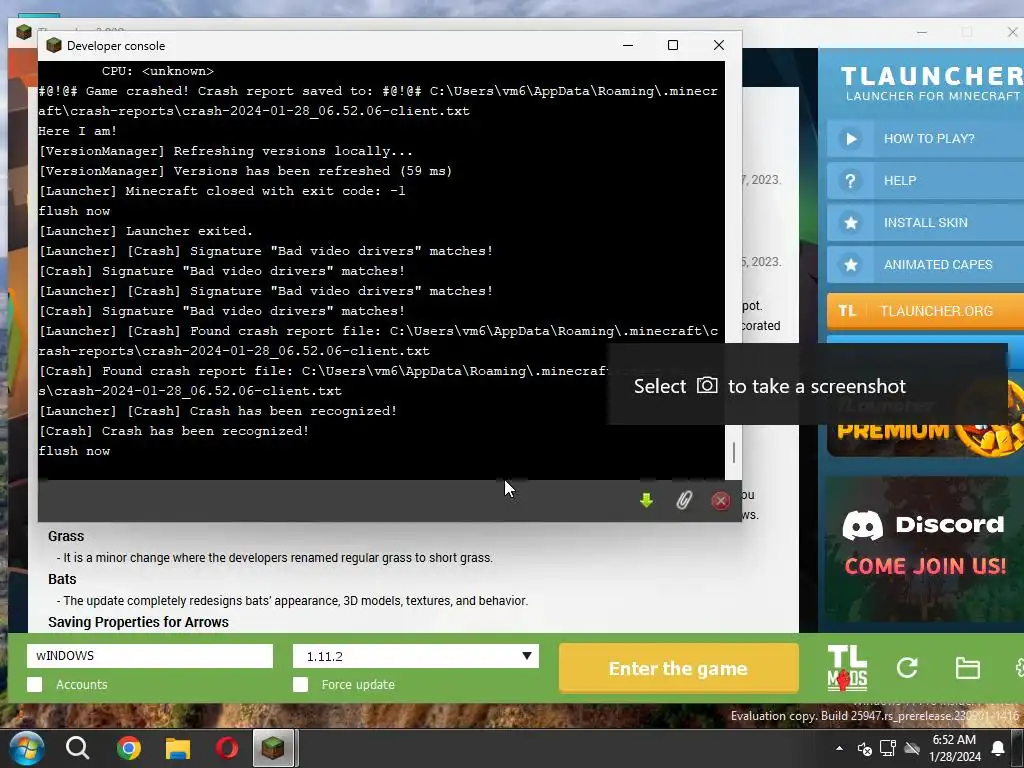Viewport: 1024px width, 768px height.
Task: Click the Developer console title bar text
Action: click(x=116, y=46)
